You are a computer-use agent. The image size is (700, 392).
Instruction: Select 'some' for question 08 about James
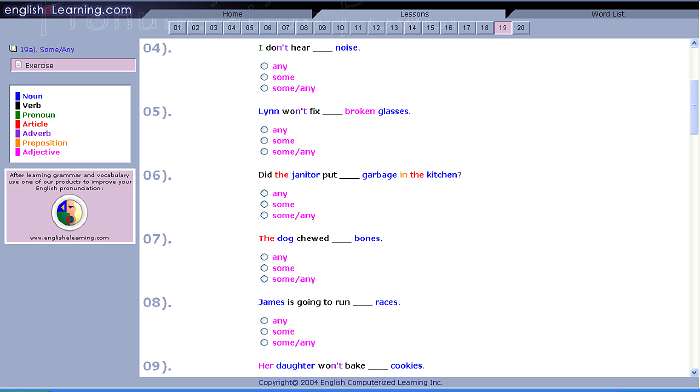[x=264, y=332]
